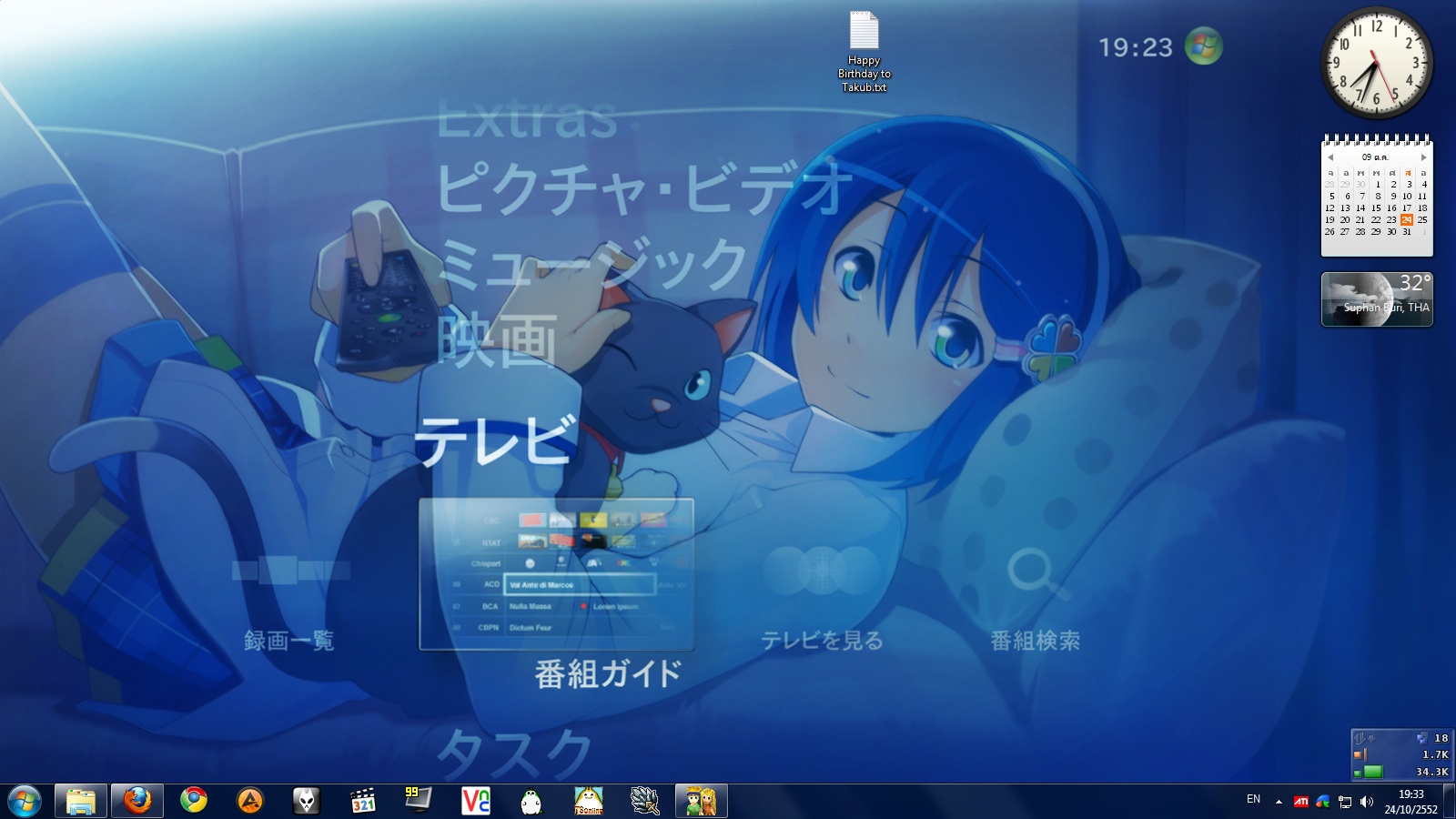Click the calendar month header 09 ต.ค.
Screen dimensions: 1456x819
(x=1374, y=157)
